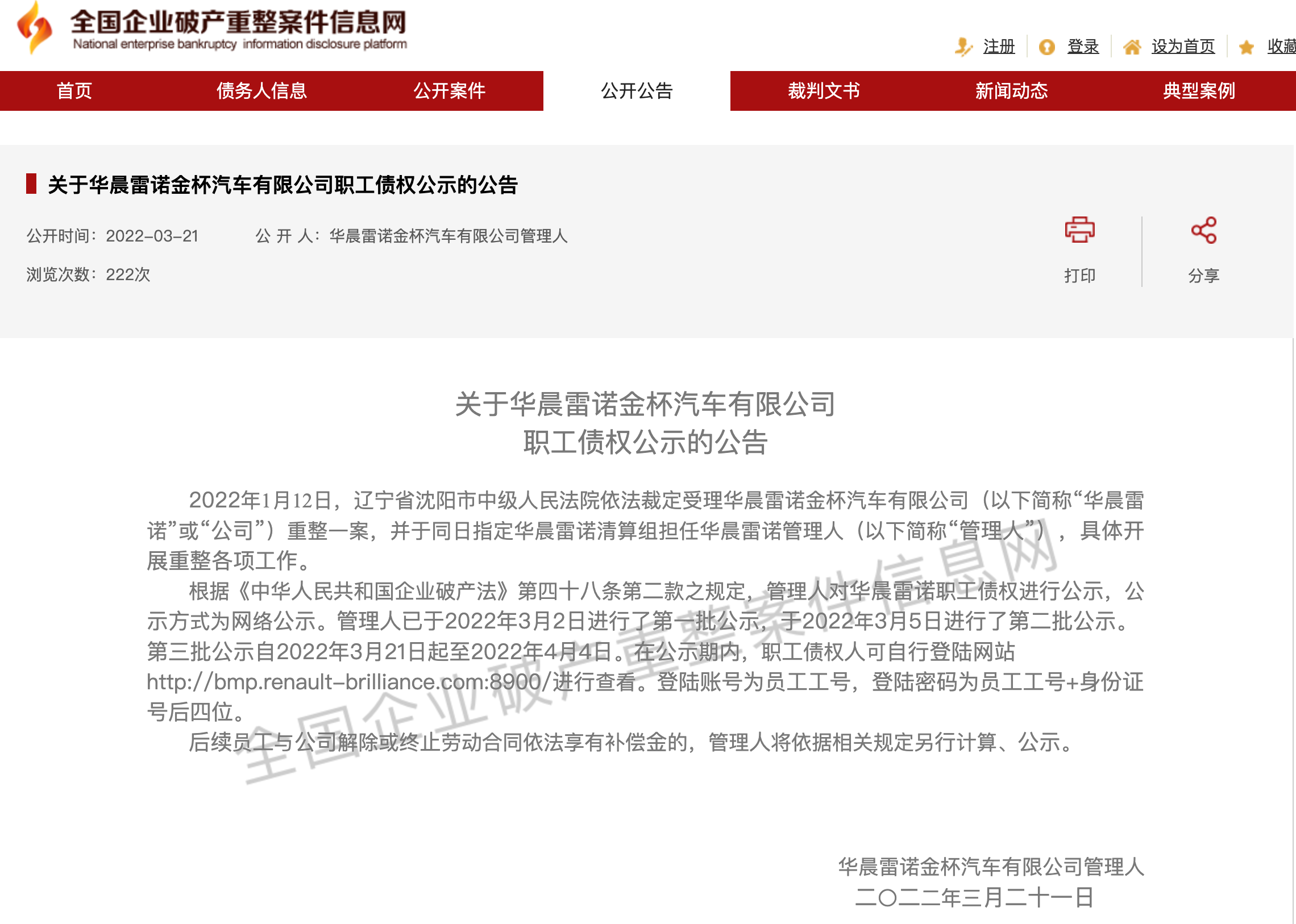Click the flame logo of the bankruptcy site
Viewport: 1296px width, 924px height.
click(x=35, y=28)
